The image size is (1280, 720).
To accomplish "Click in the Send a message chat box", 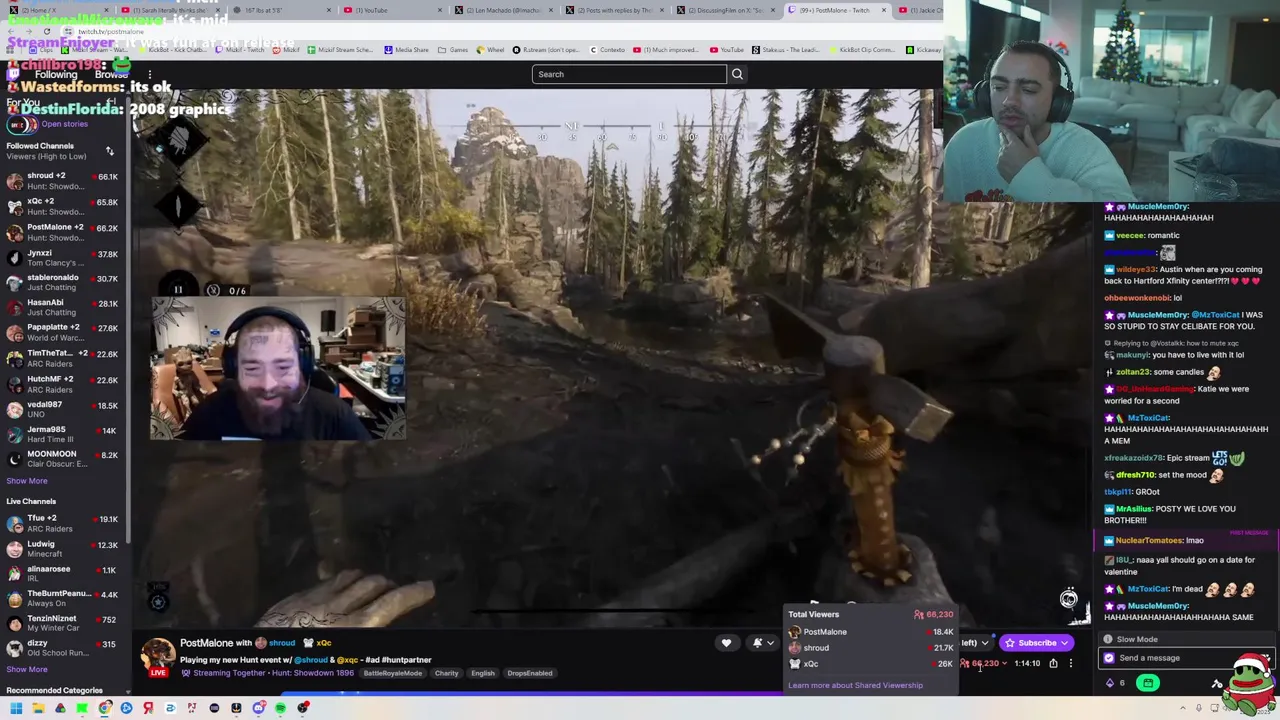I will pos(1185,658).
